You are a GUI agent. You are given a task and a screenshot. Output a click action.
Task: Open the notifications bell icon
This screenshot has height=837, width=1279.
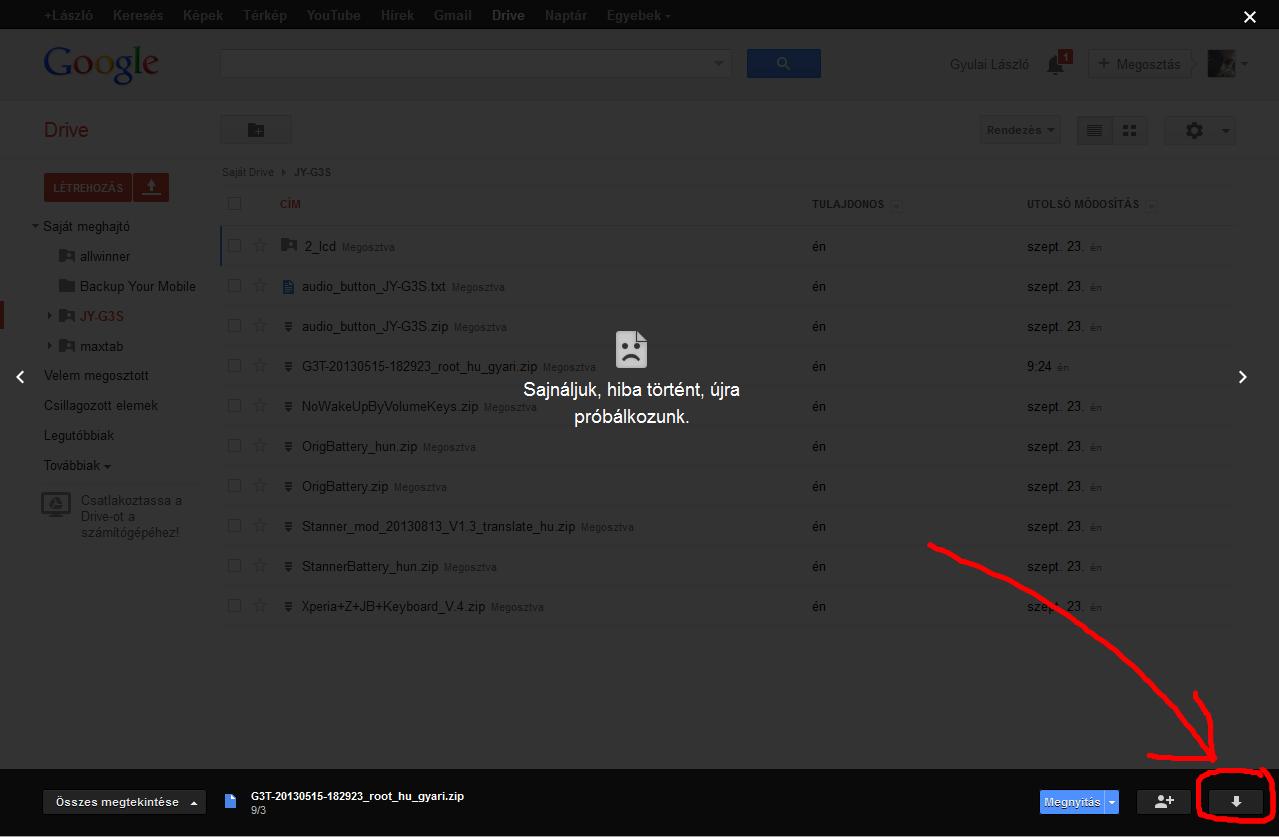(x=1055, y=64)
